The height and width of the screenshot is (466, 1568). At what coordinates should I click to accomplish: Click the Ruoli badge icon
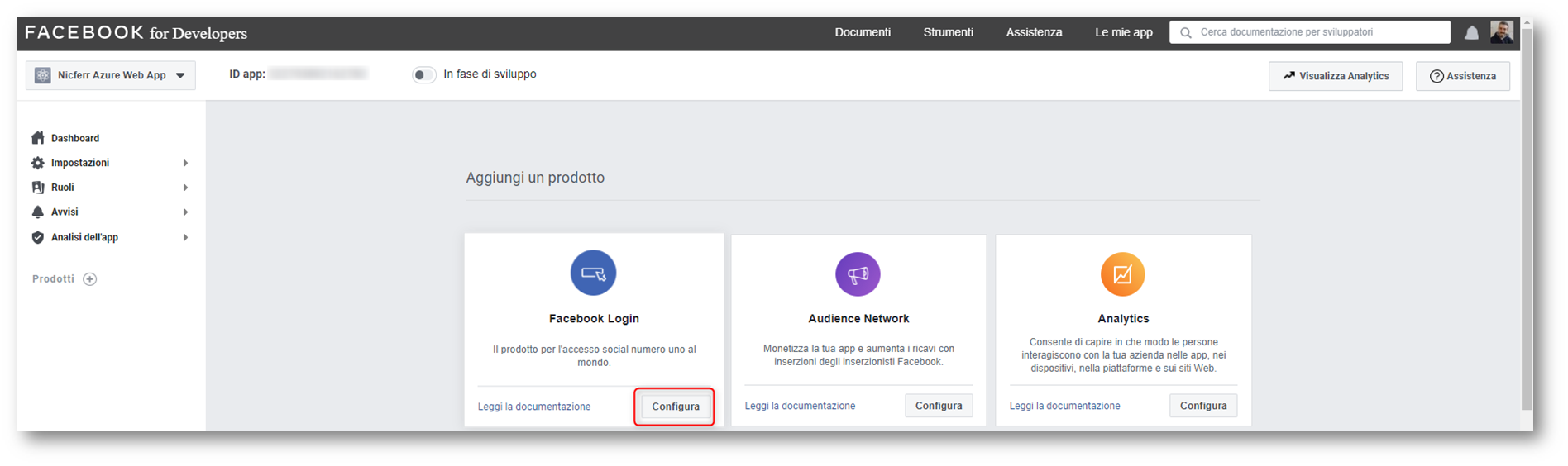tap(38, 188)
